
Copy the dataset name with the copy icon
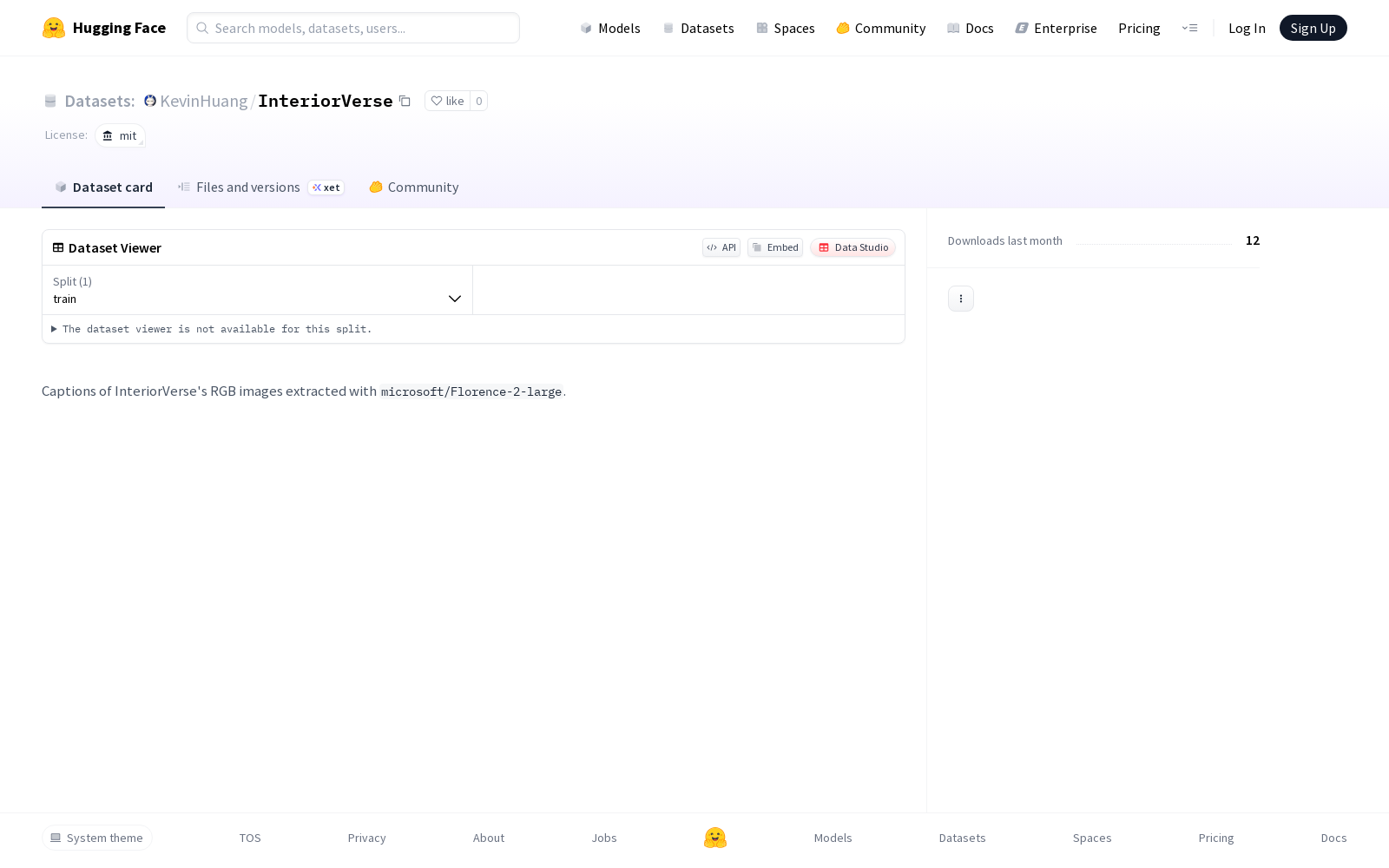(x=405, y=101)
